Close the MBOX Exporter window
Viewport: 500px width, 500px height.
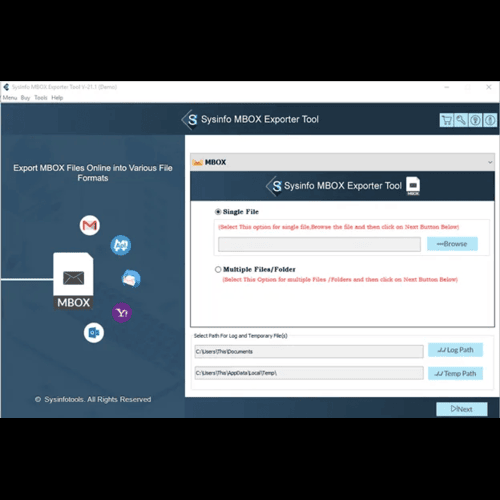pos(489,87)
